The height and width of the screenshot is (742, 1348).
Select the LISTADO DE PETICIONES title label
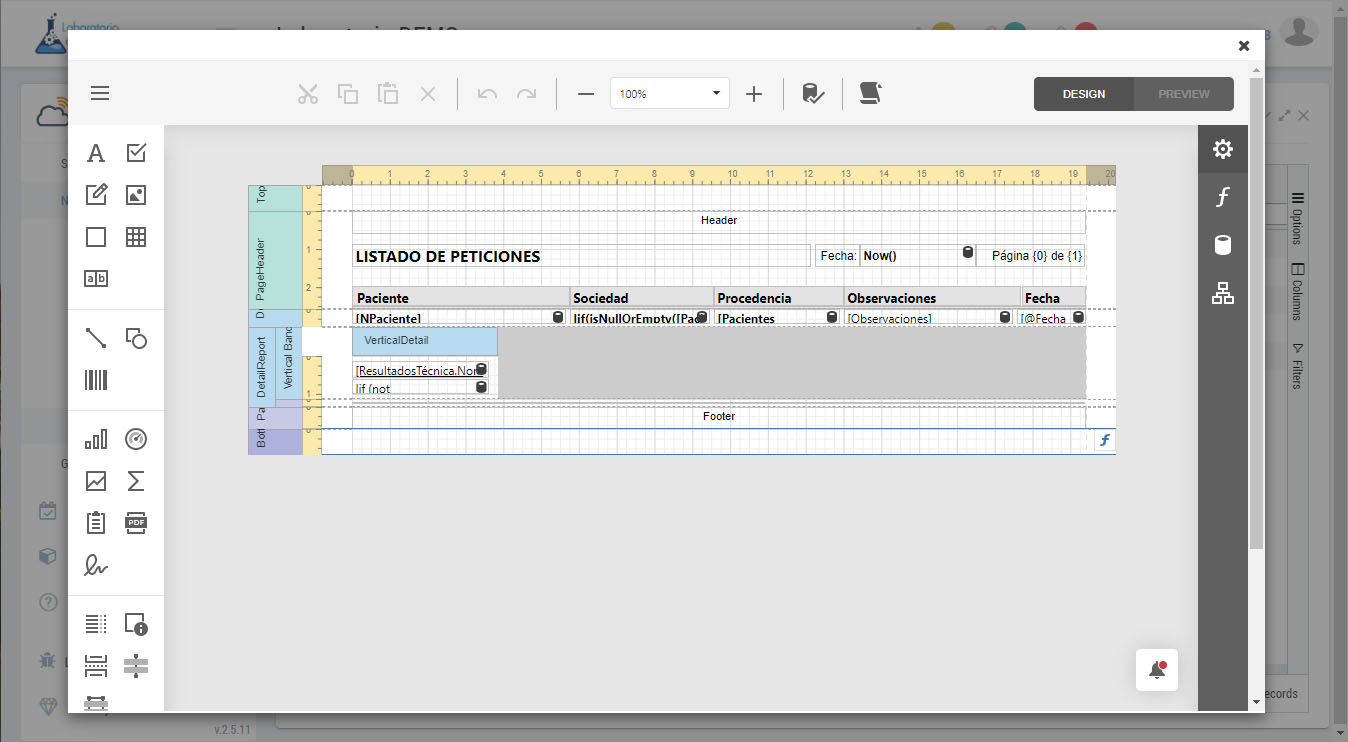[581, 256]
